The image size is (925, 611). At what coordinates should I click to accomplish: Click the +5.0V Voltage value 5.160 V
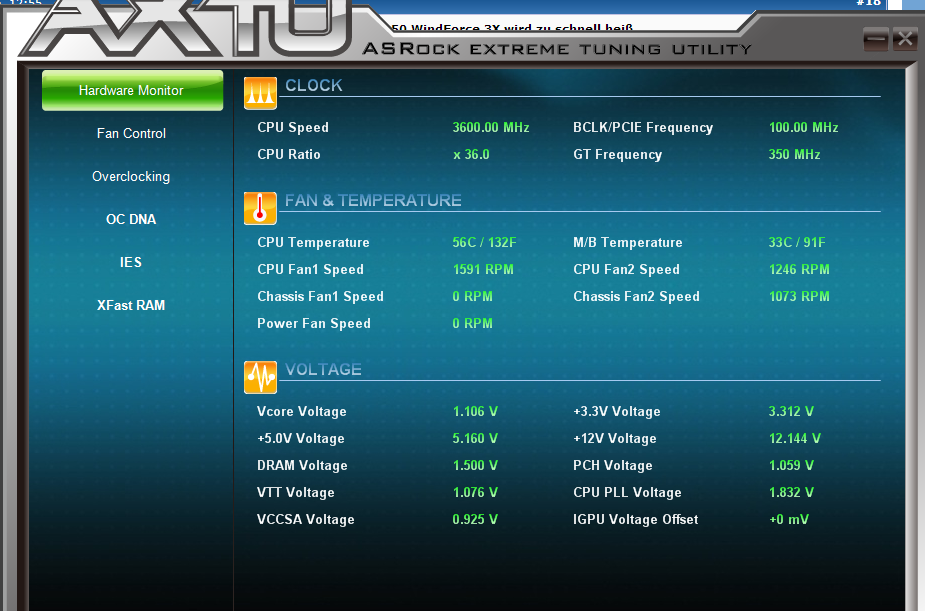[x=475, y=439]
